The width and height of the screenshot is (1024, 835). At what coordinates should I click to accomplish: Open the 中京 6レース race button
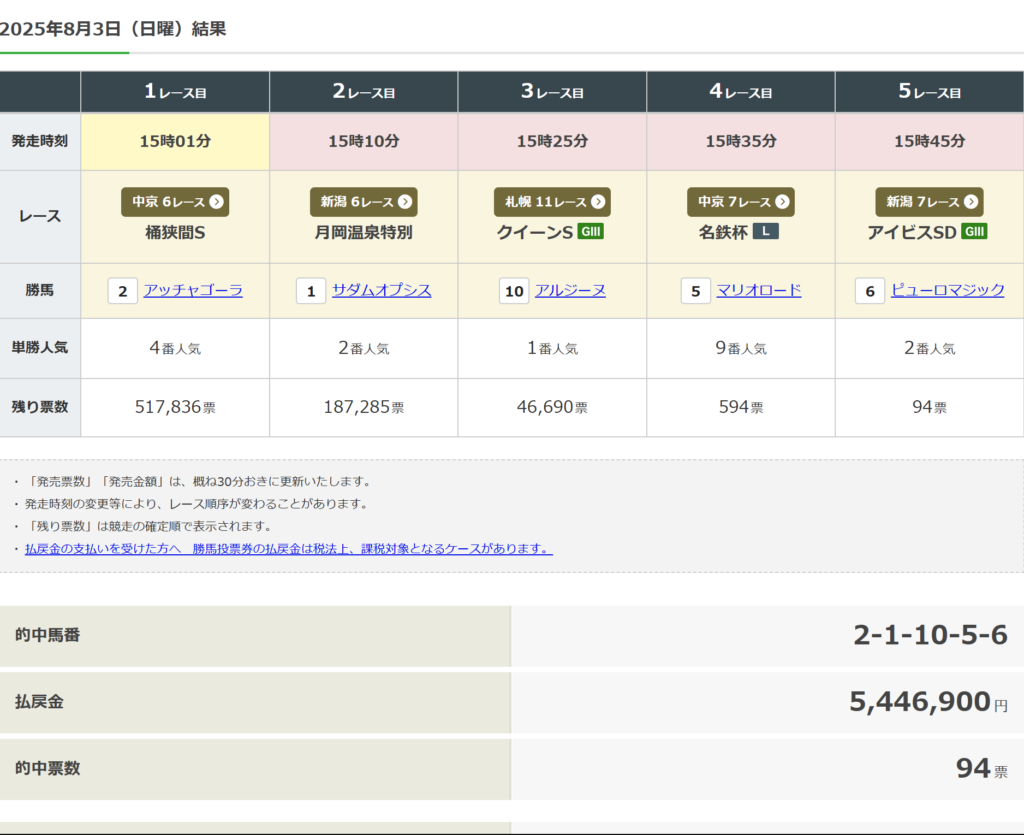[175, 202]
